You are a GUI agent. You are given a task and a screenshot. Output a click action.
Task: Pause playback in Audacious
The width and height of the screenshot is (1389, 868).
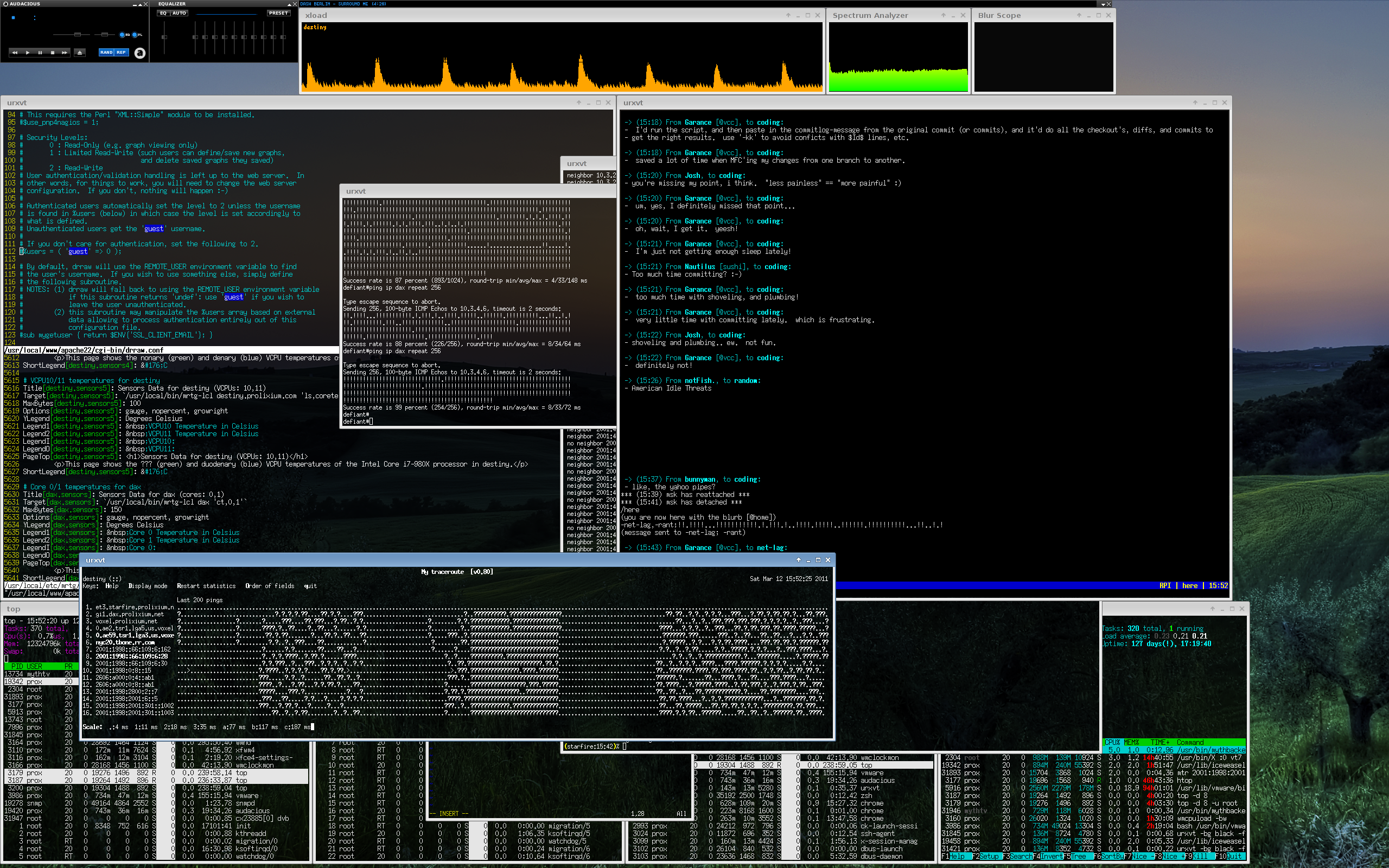pyautogui.click(x=40, y=52)
